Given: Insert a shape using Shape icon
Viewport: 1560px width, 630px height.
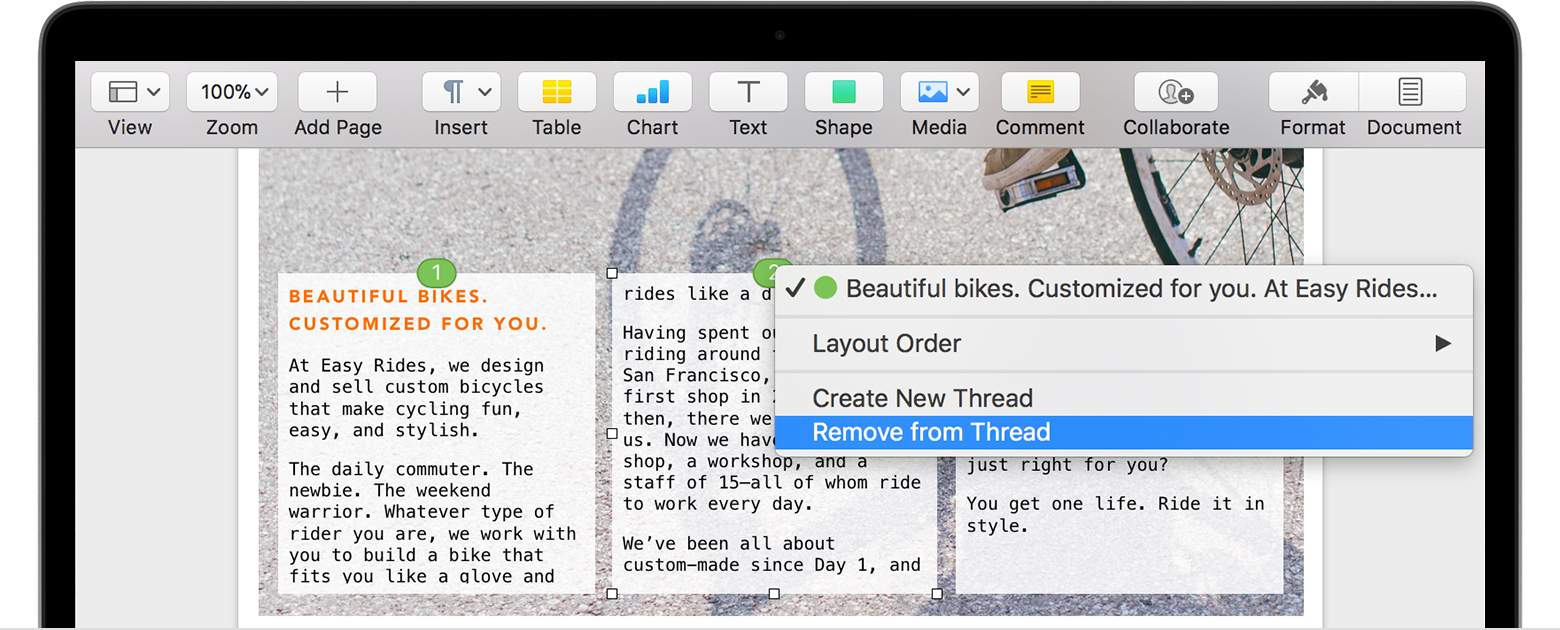Looking at the screenshot, I should coord(843,92).
